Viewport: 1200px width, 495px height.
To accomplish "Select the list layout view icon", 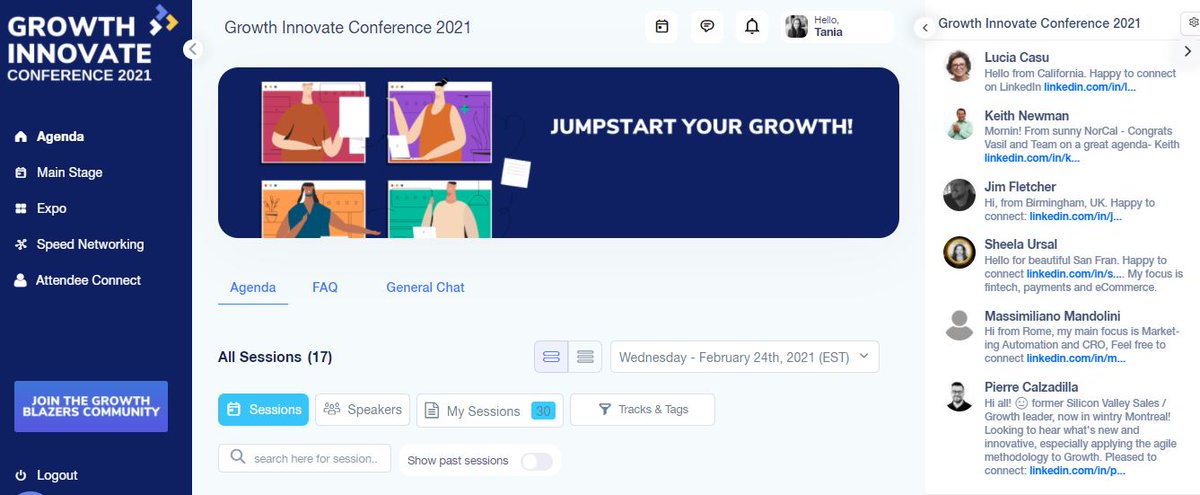I will [585, 357].
